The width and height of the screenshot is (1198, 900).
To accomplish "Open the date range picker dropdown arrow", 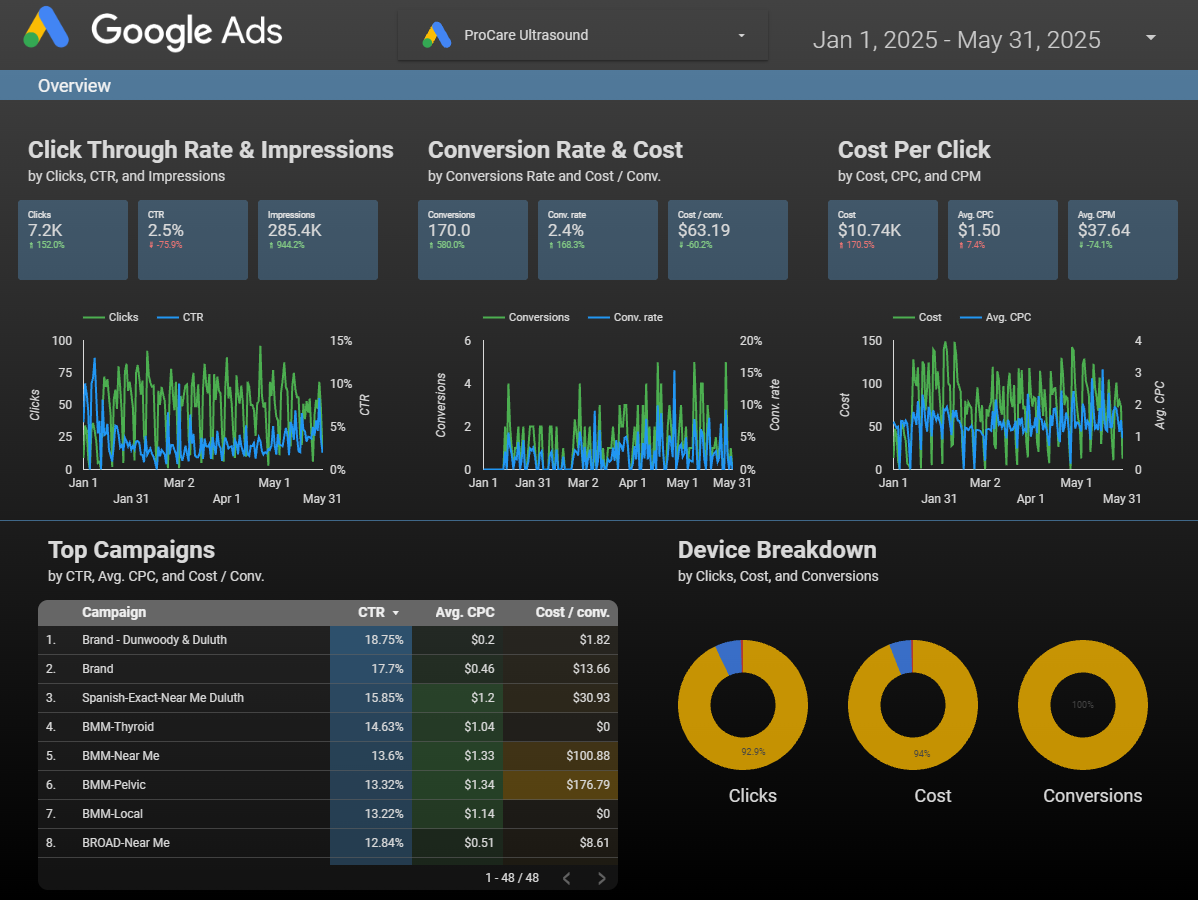I will 1151,38.
